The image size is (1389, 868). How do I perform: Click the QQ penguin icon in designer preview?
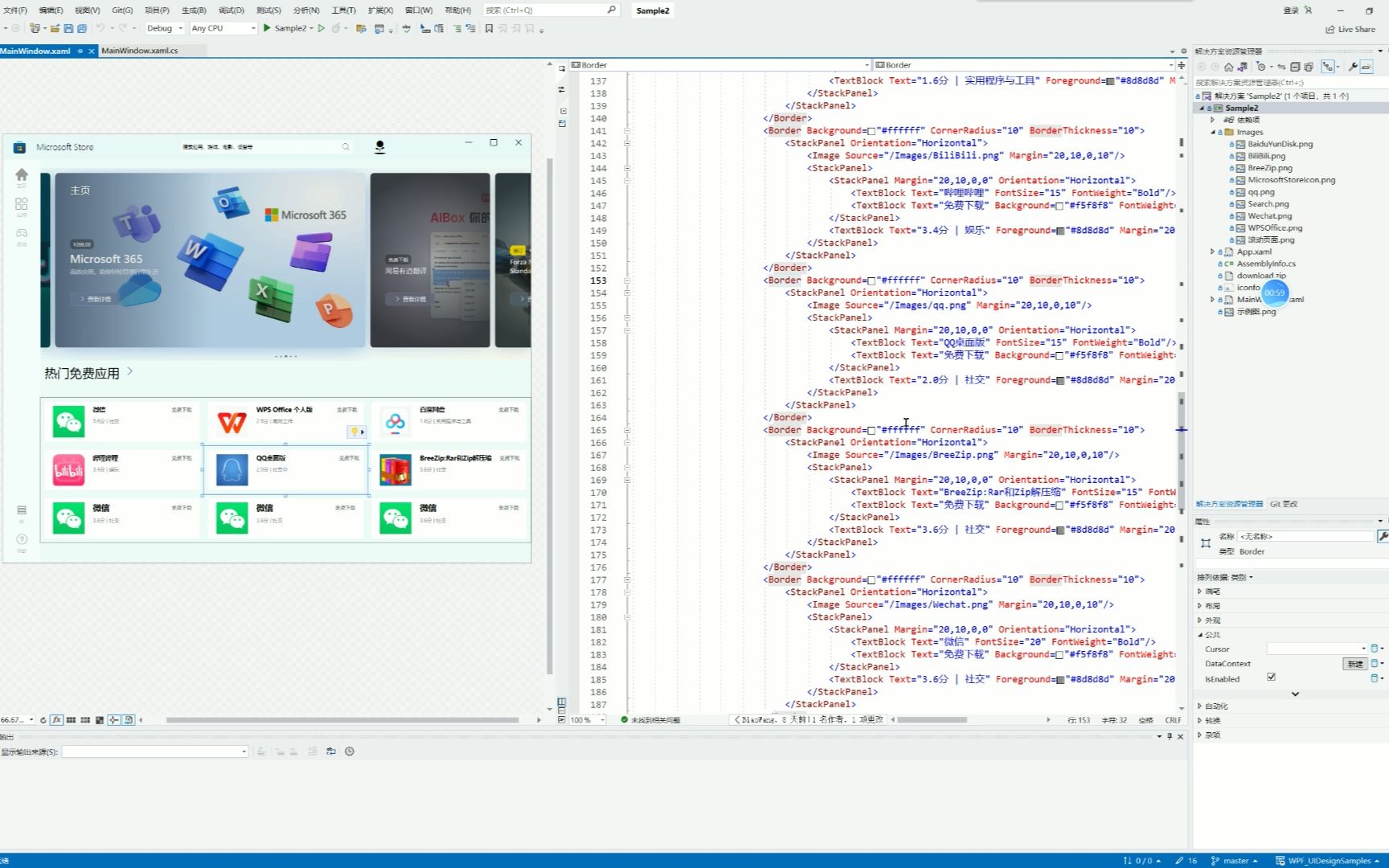[x=232, y=470]
